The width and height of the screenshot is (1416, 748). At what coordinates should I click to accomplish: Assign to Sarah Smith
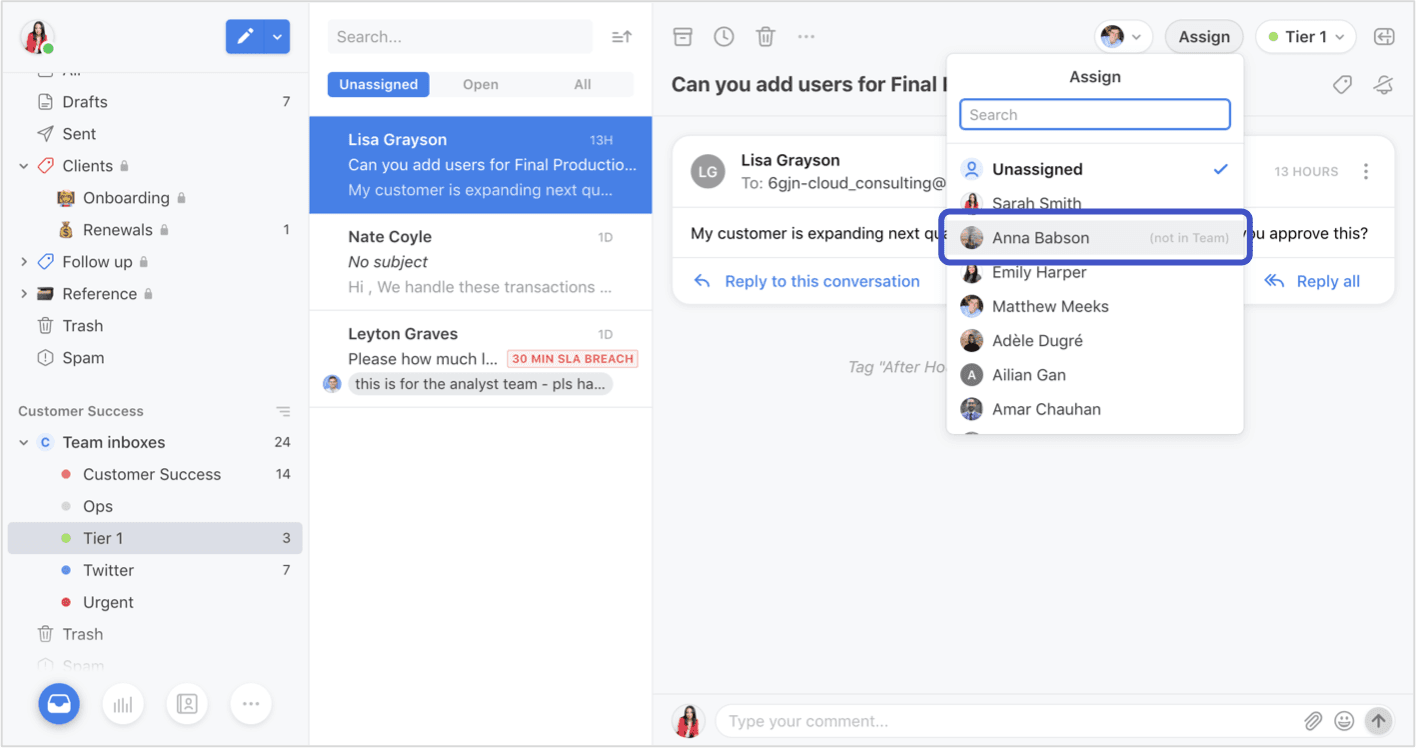tap(1095, 204)
